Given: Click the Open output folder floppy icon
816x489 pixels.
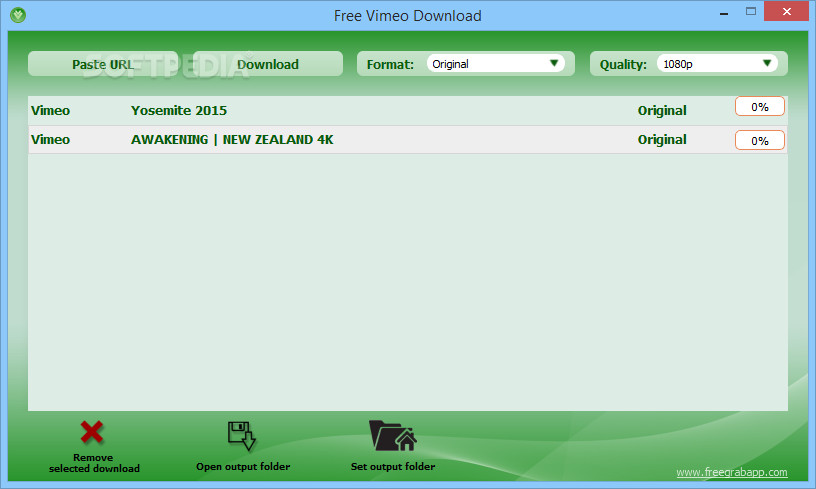Looking at the screenshot, I should coord(242,435).
